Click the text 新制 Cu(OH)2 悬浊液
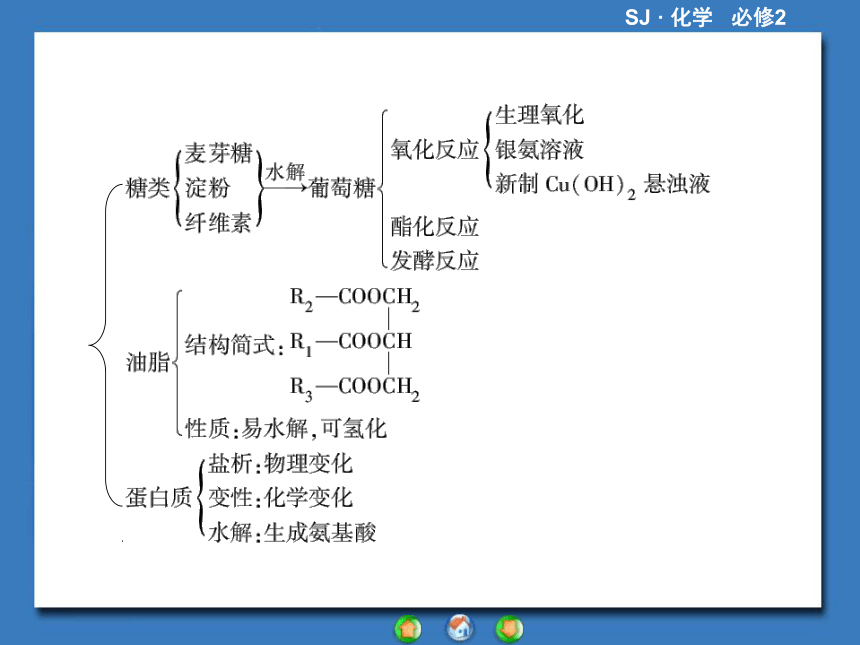This screenshot has height=645, width=860. pos(602,185)
